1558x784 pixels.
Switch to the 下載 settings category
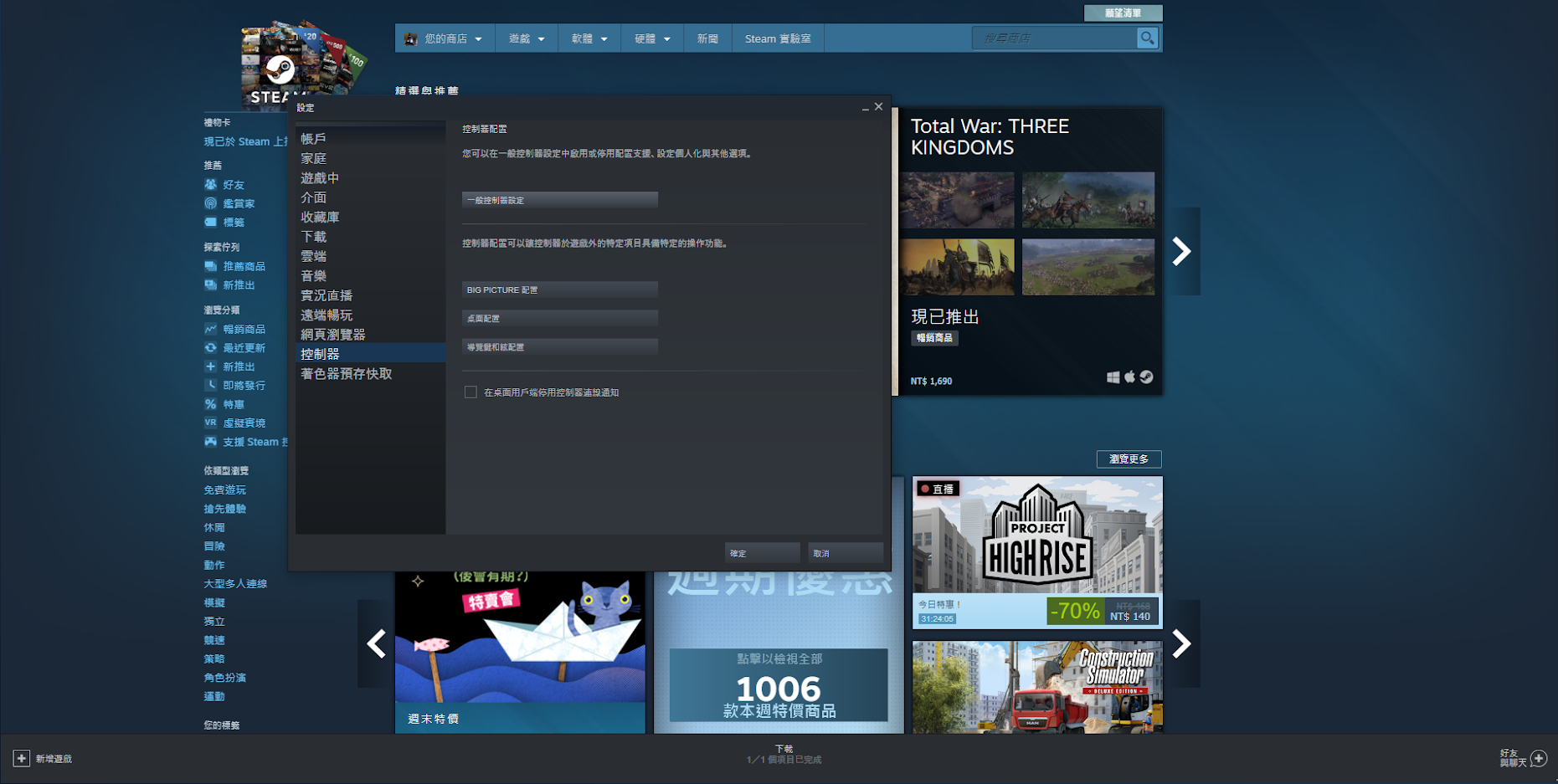(x=371, y=237)
